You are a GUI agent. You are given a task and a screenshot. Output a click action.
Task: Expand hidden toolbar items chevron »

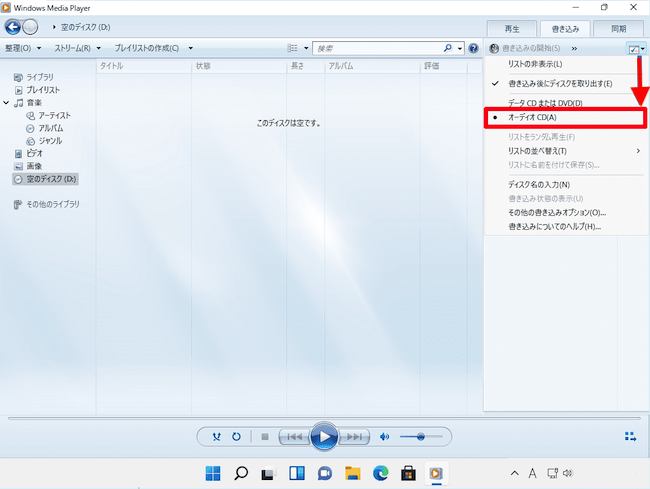574,48
